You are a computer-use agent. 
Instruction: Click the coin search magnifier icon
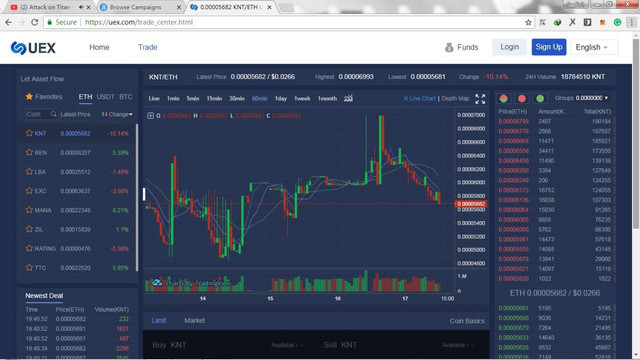point(53,114)
